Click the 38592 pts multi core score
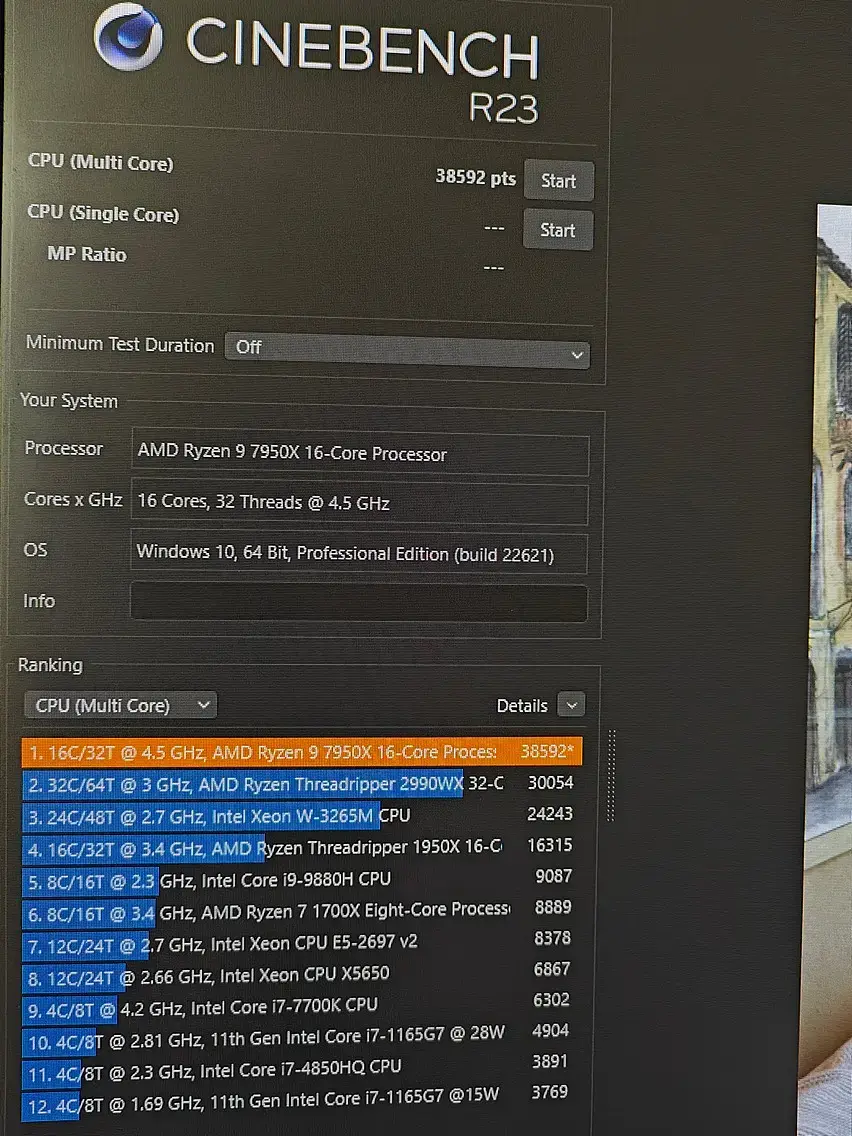Image resolution: width=852 pixels, height=1136 pixels. [476, 178]
